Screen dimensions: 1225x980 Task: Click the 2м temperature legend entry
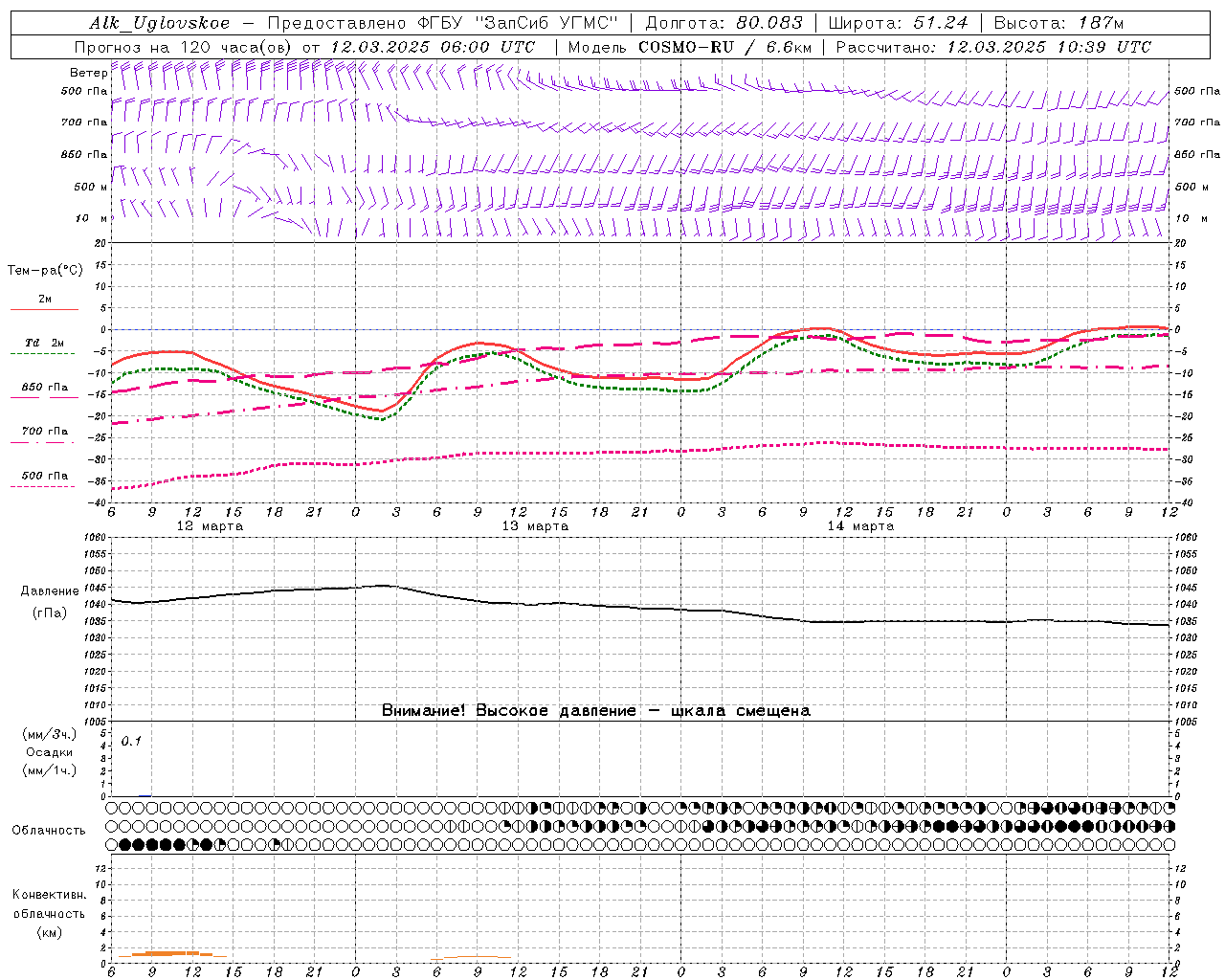pyautogui.click(x=45, y=300)
